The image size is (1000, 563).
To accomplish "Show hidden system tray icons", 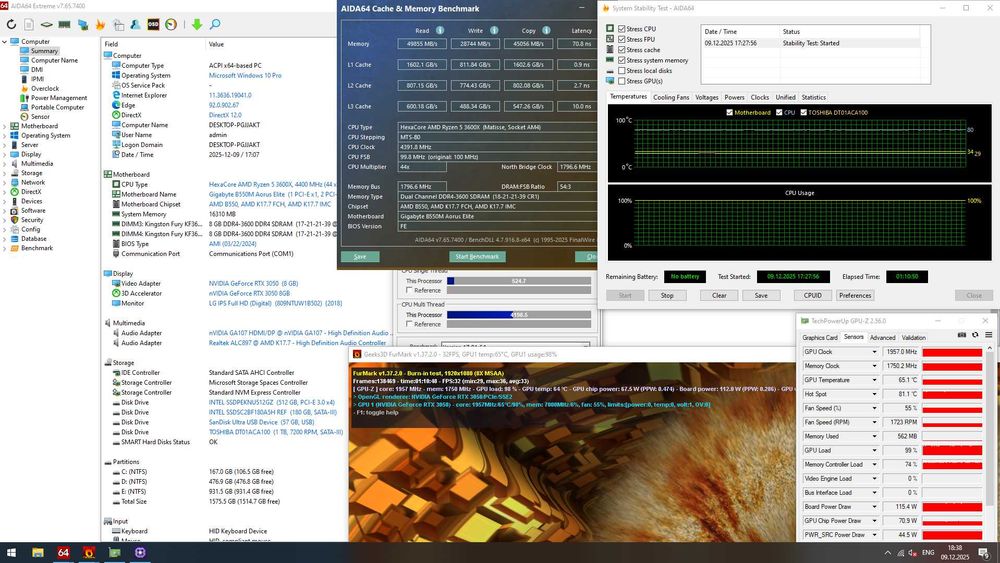I will coord(888,552).
